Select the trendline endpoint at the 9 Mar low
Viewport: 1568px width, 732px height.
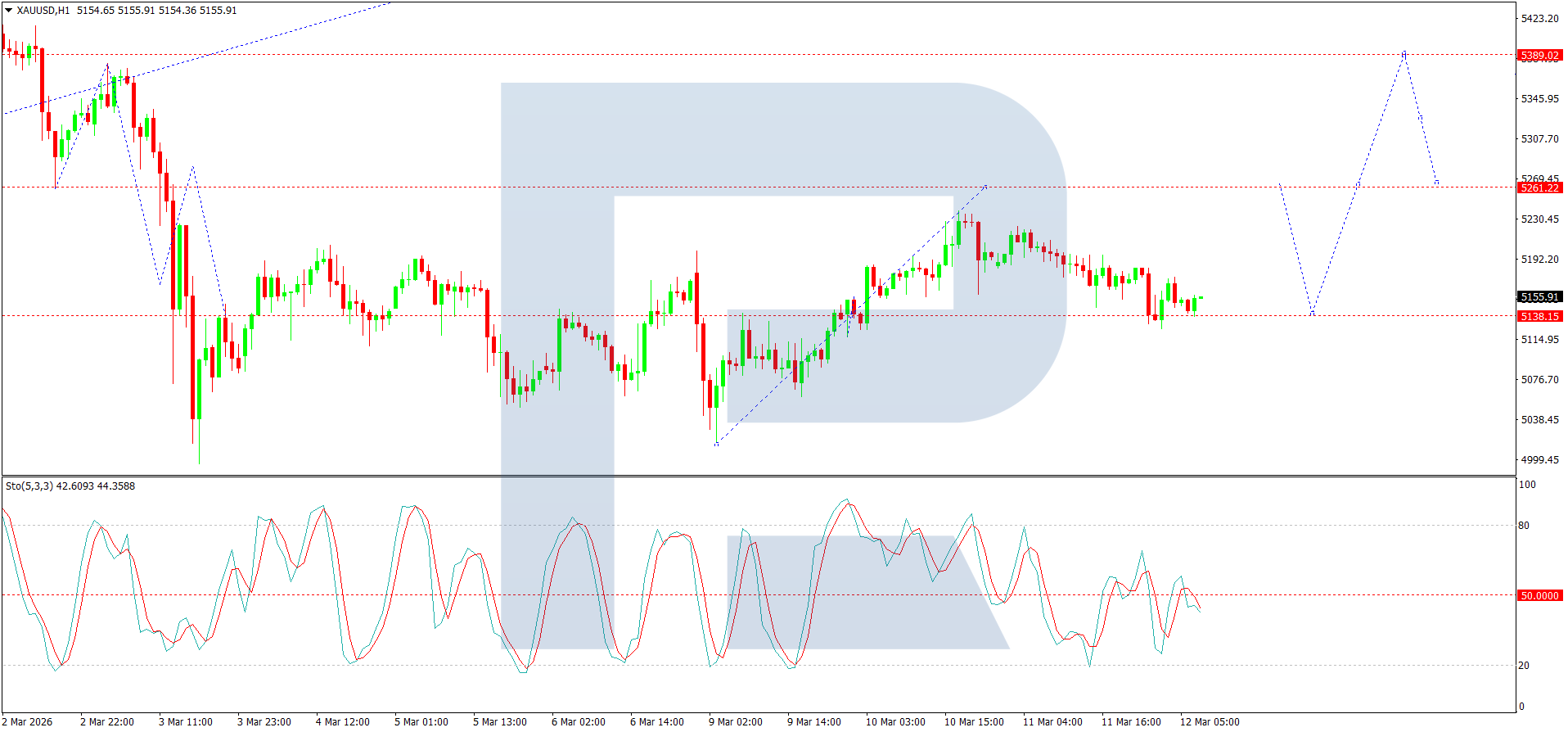pyautogui.click(x=717, y=444)
